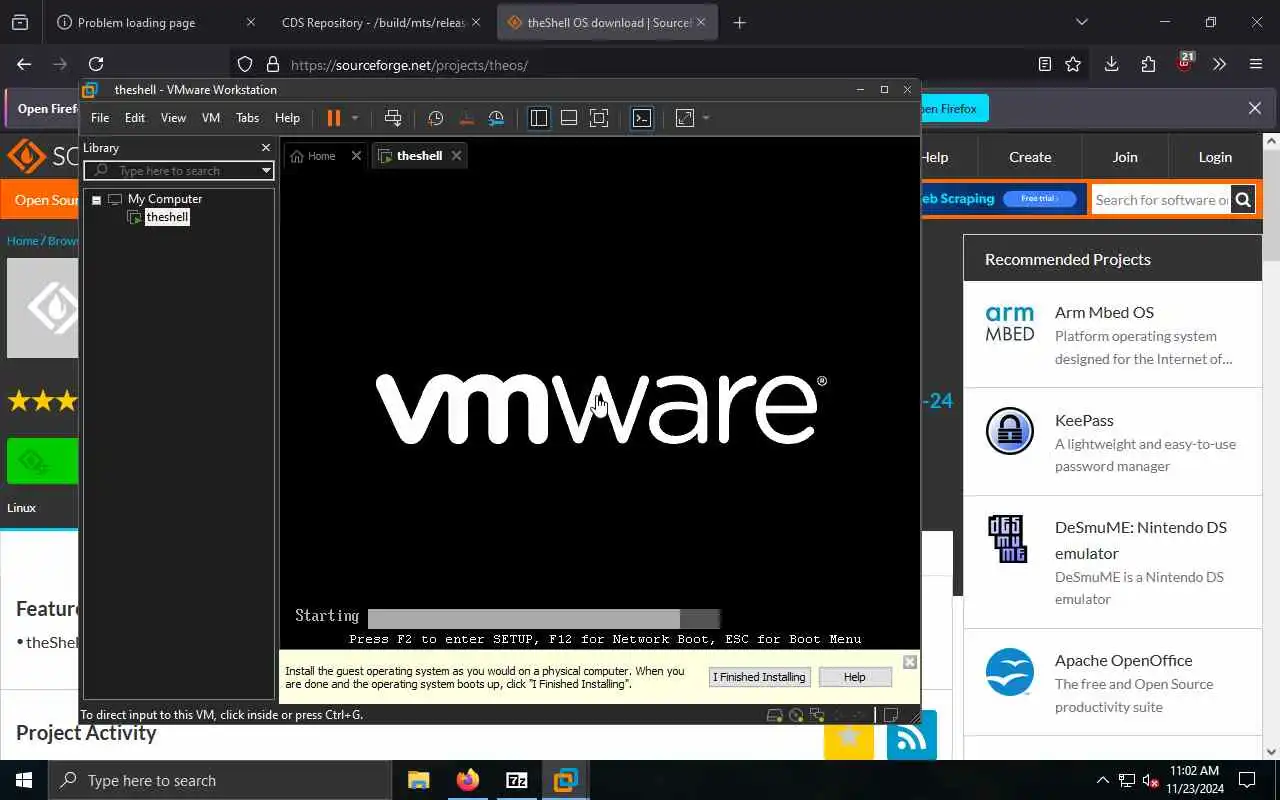The image size is (1280, 800).
Task: Open Firefox extensions puzzle icon
Action: pyautogui.click(x=1148, y=64)
